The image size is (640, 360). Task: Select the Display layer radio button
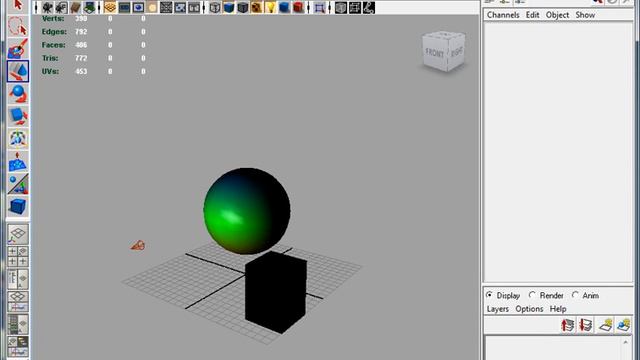489,295
